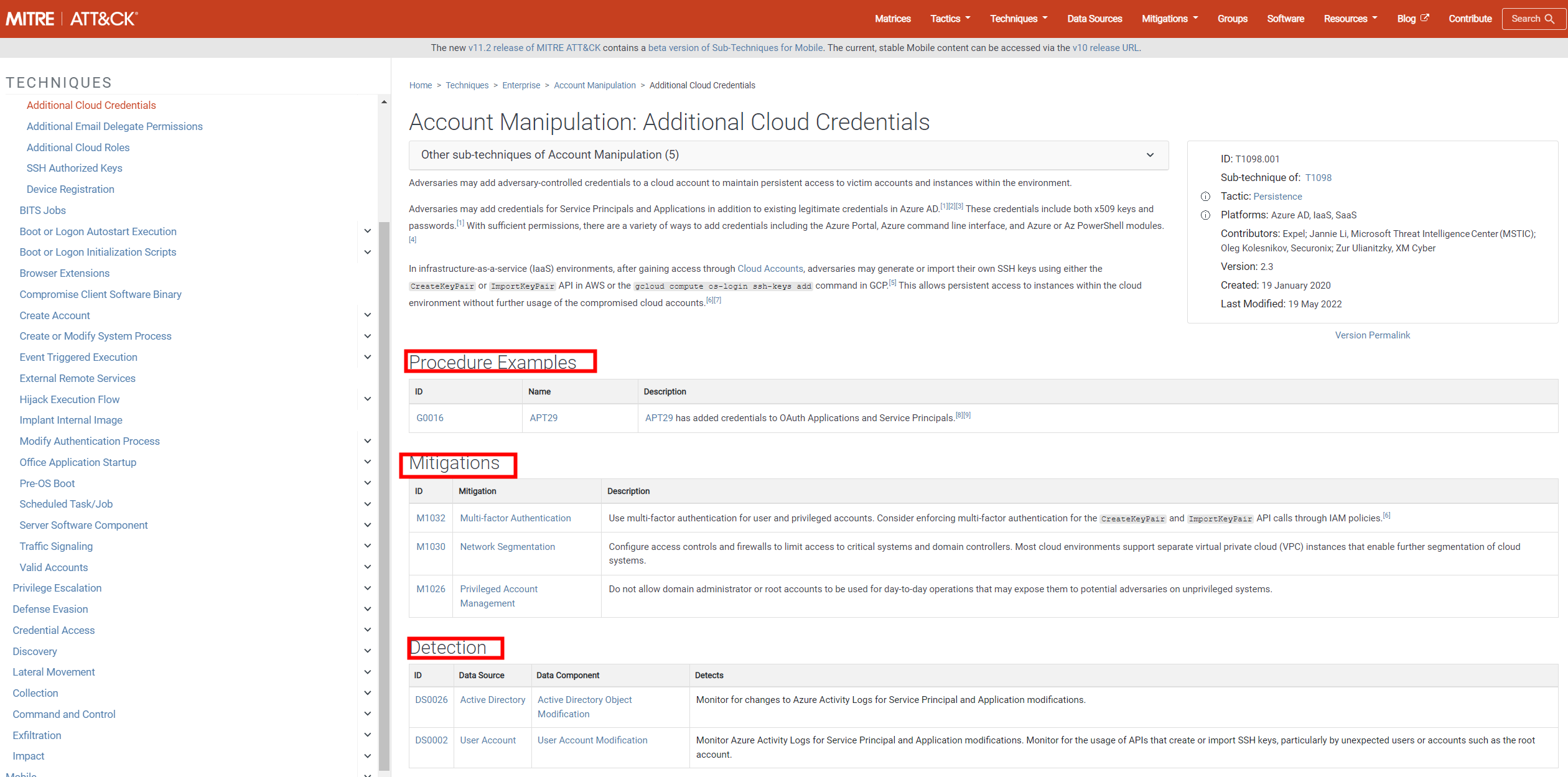Select SSH Authorized Keys in sidebar
The width and height of the screenshot is (1568, 777).
click(x=74, y=168)
